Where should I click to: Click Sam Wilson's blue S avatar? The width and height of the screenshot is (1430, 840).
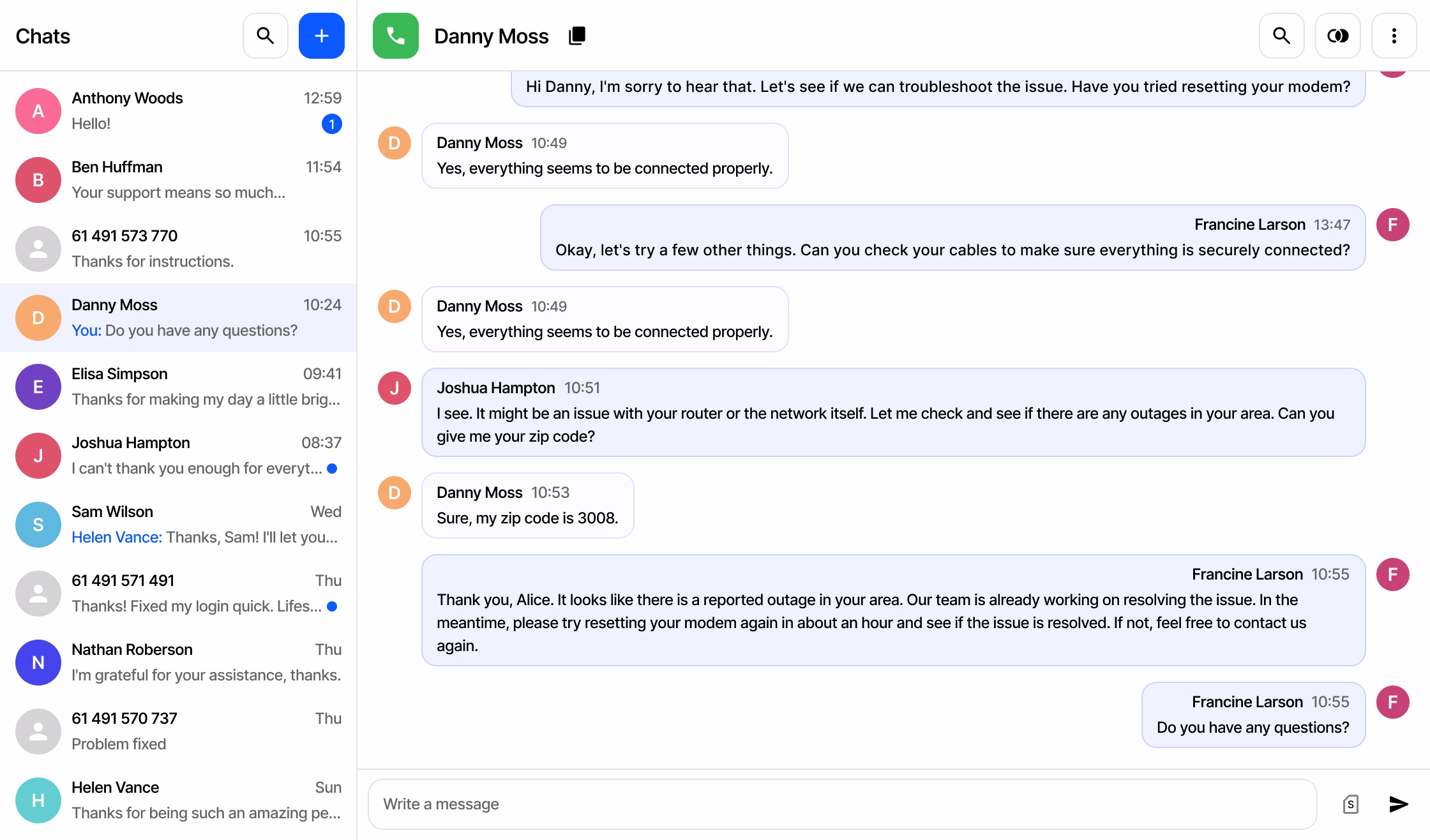point(38,525)
